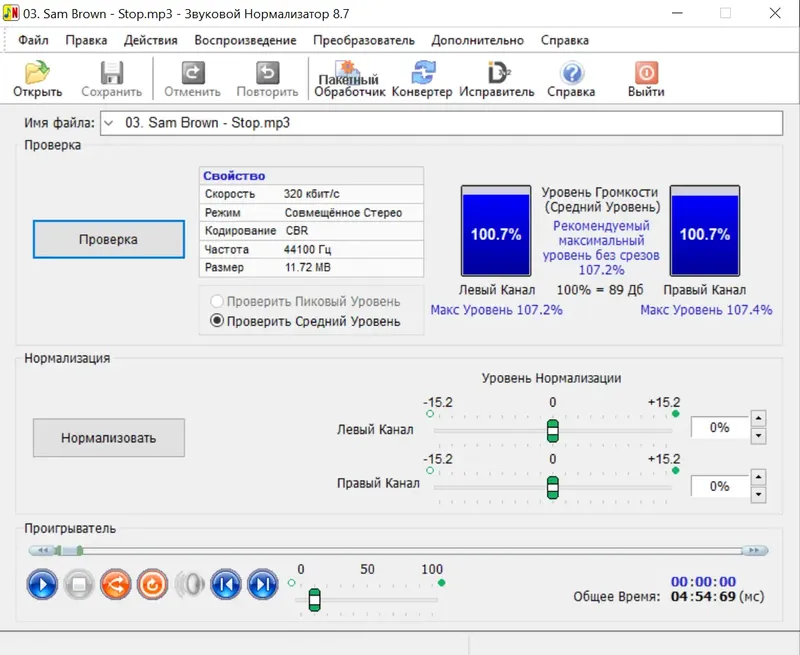Image resolution: width=800 pixels, height=655 pixels.
Task: Launch the Пакетный Обработчик batch processor
Action: tap(348, 78)
